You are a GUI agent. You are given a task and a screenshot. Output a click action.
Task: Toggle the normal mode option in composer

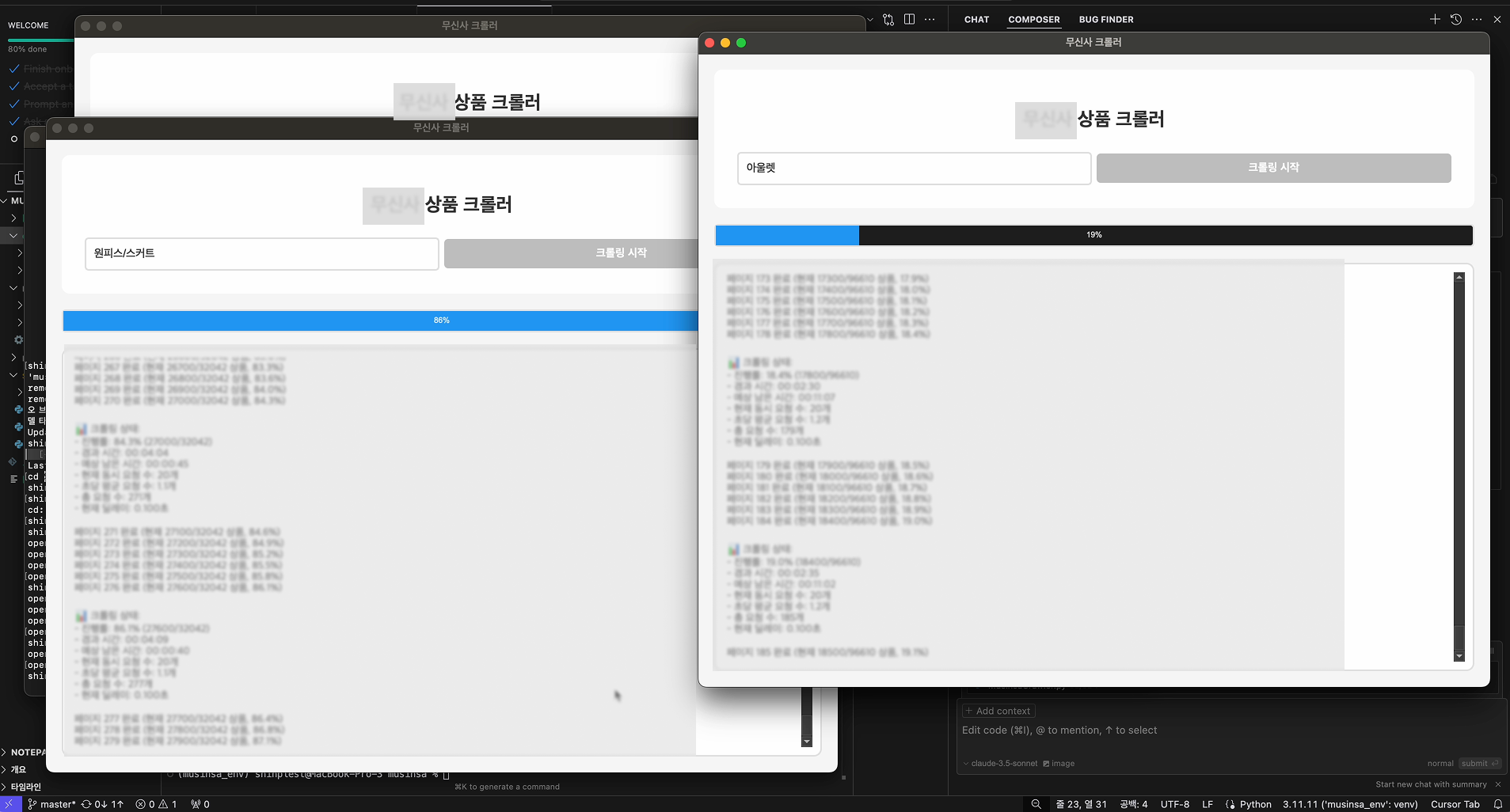[x=1440, y=764]
